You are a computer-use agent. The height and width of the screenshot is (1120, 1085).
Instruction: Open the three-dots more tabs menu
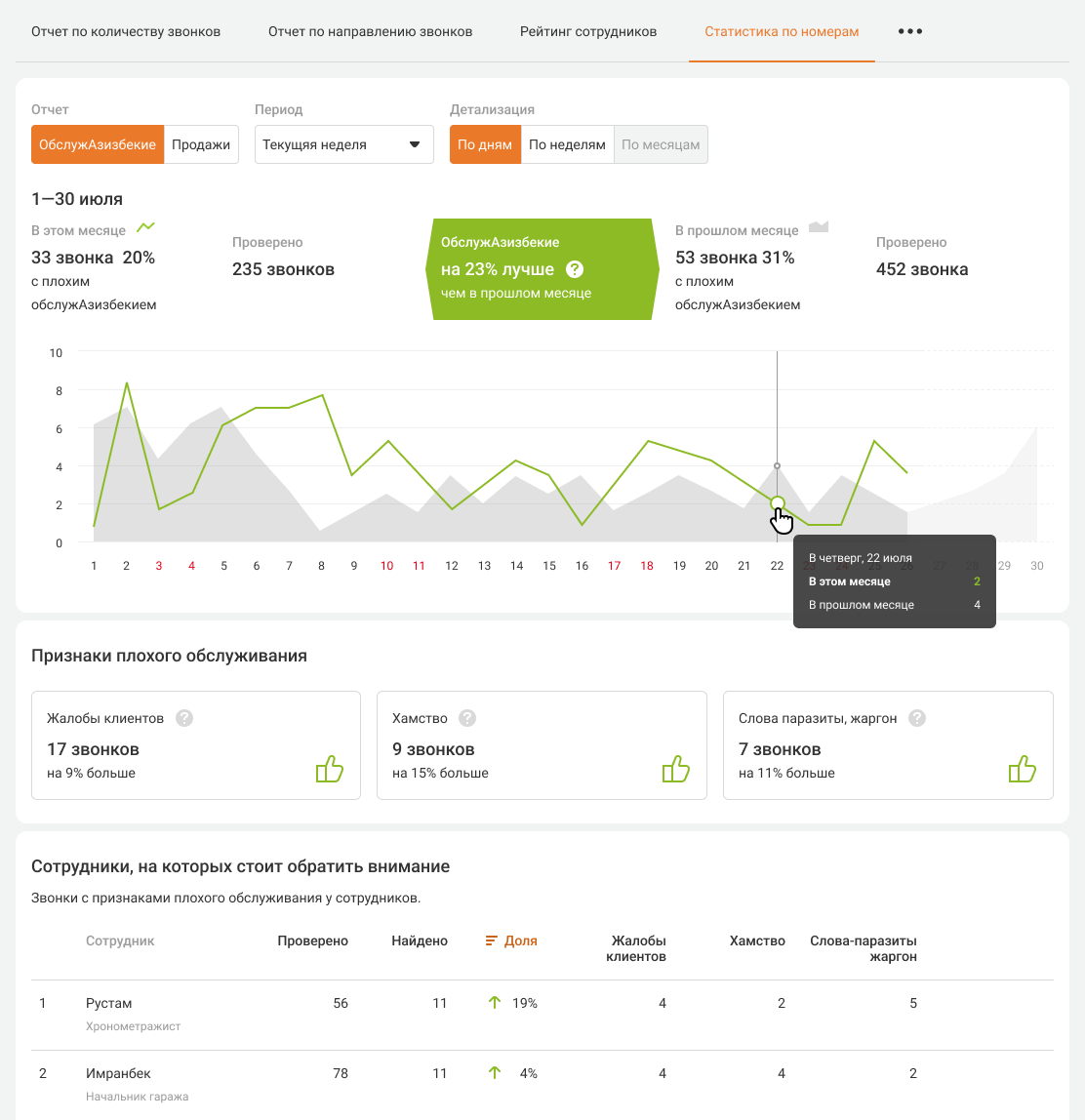[x=910, y=31]
